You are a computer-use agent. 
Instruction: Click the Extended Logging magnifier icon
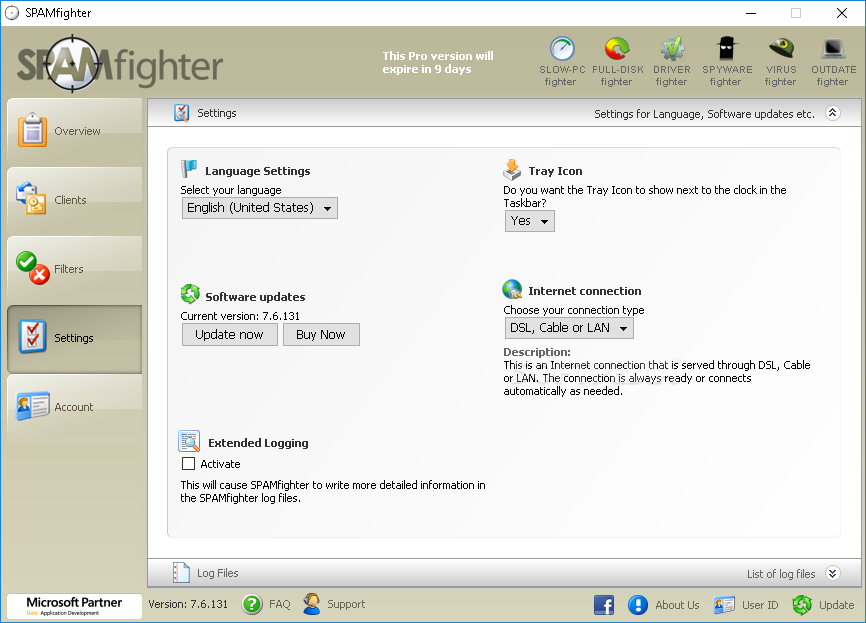coord(189,441)
